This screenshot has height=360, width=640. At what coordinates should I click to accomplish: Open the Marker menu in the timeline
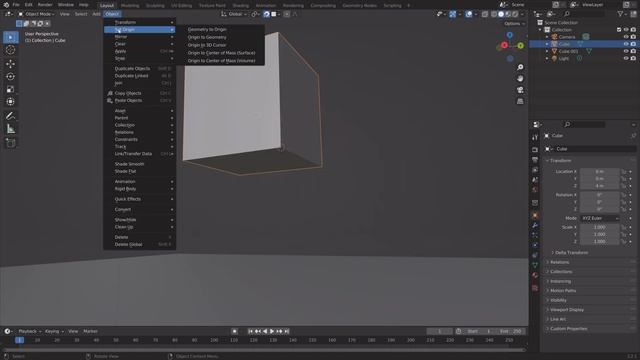point(91,331)
